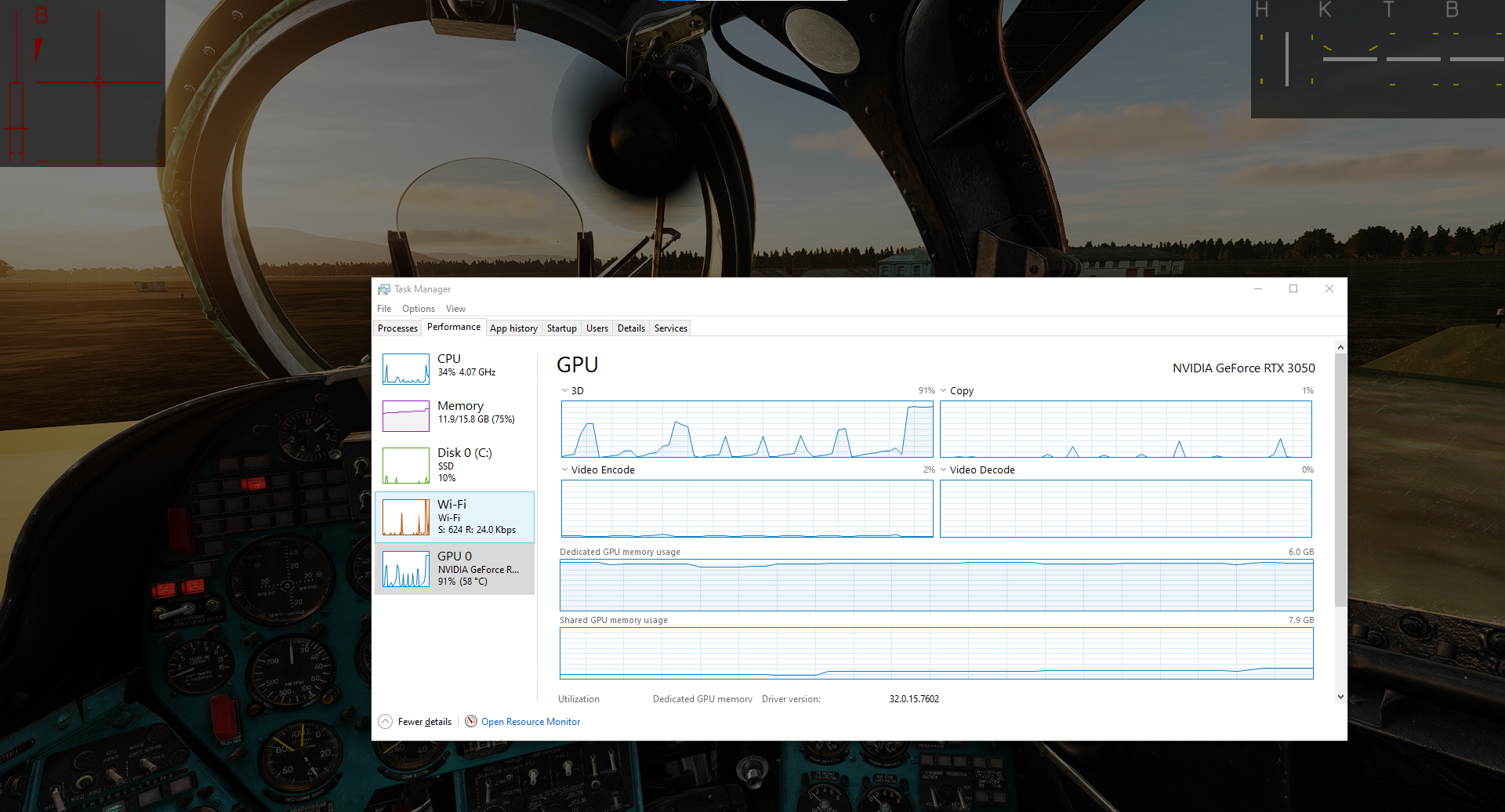Click the Video Decode utilization graph

click(x=1126, y=509)
